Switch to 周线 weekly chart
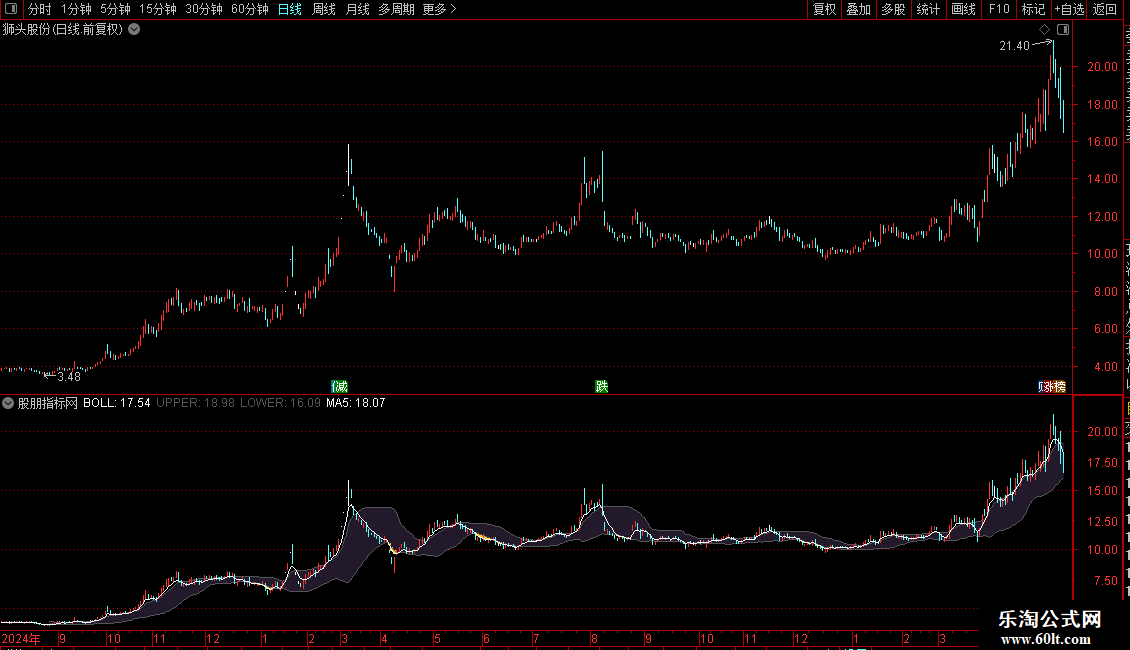 (x=324, y=9)
